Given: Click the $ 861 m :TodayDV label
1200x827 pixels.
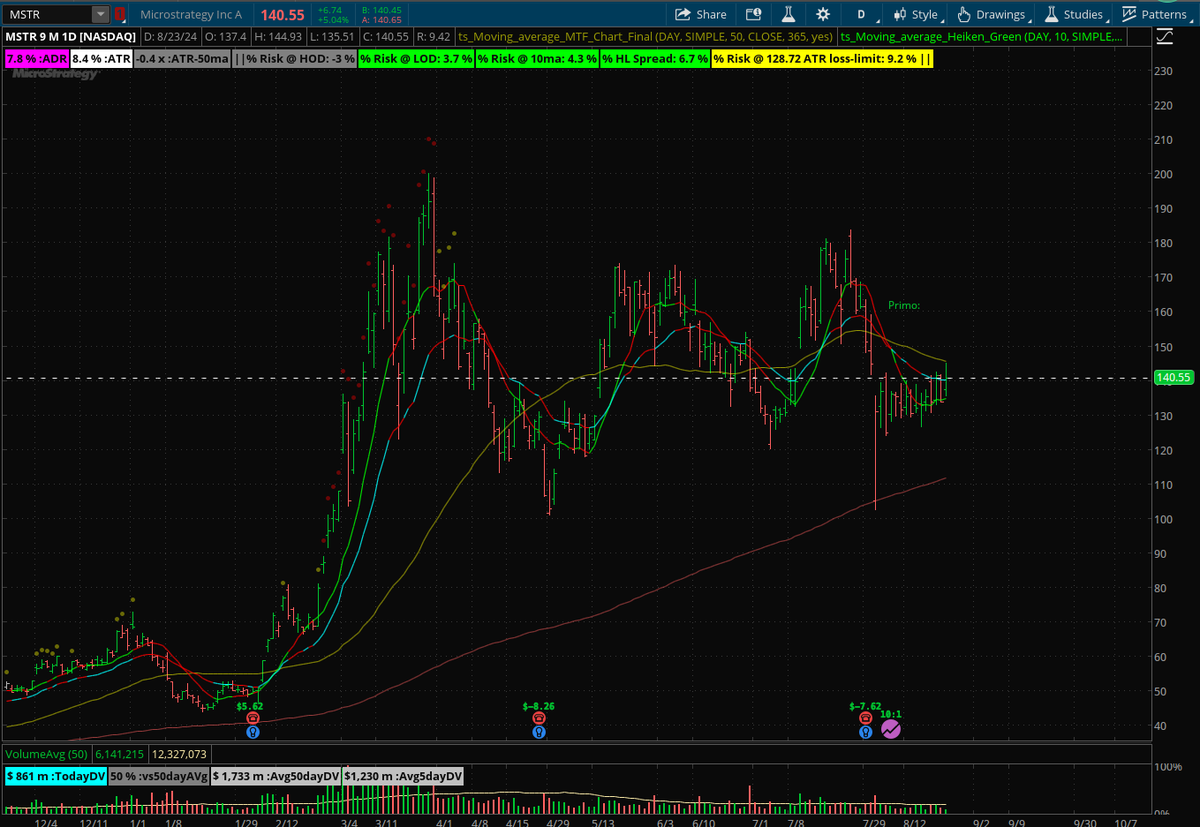Looking at the screenshot, I should pos(55,776).
